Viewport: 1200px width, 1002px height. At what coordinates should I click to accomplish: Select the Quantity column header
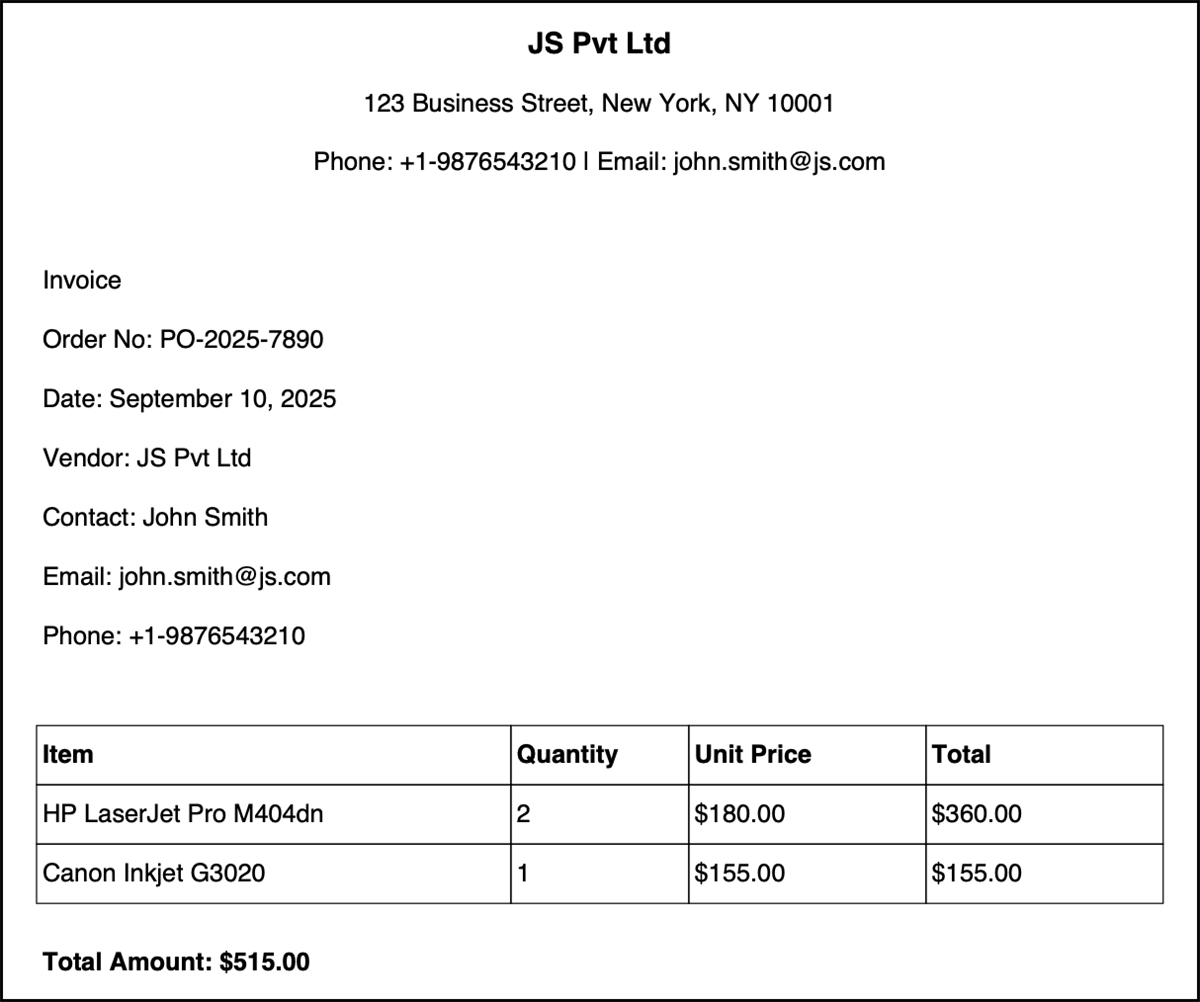click(x=567, y=754)
